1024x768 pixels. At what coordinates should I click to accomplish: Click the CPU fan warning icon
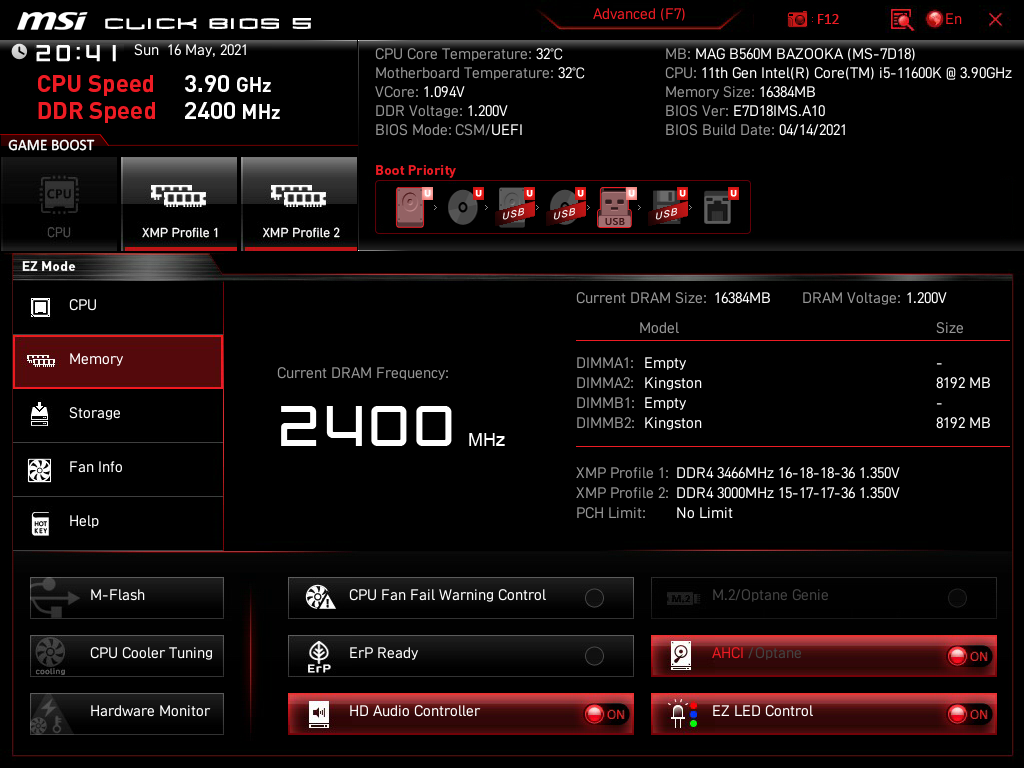[320, 597]
